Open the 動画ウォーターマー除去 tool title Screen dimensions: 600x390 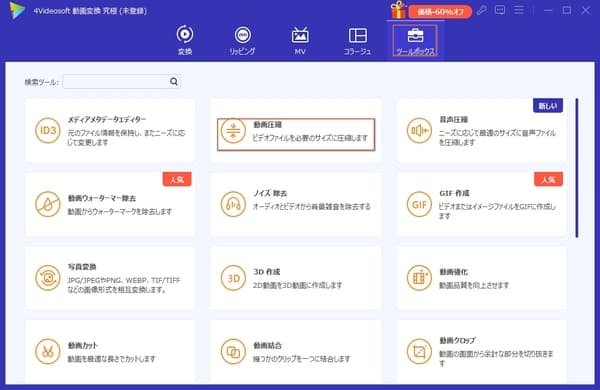click(102, 198)
